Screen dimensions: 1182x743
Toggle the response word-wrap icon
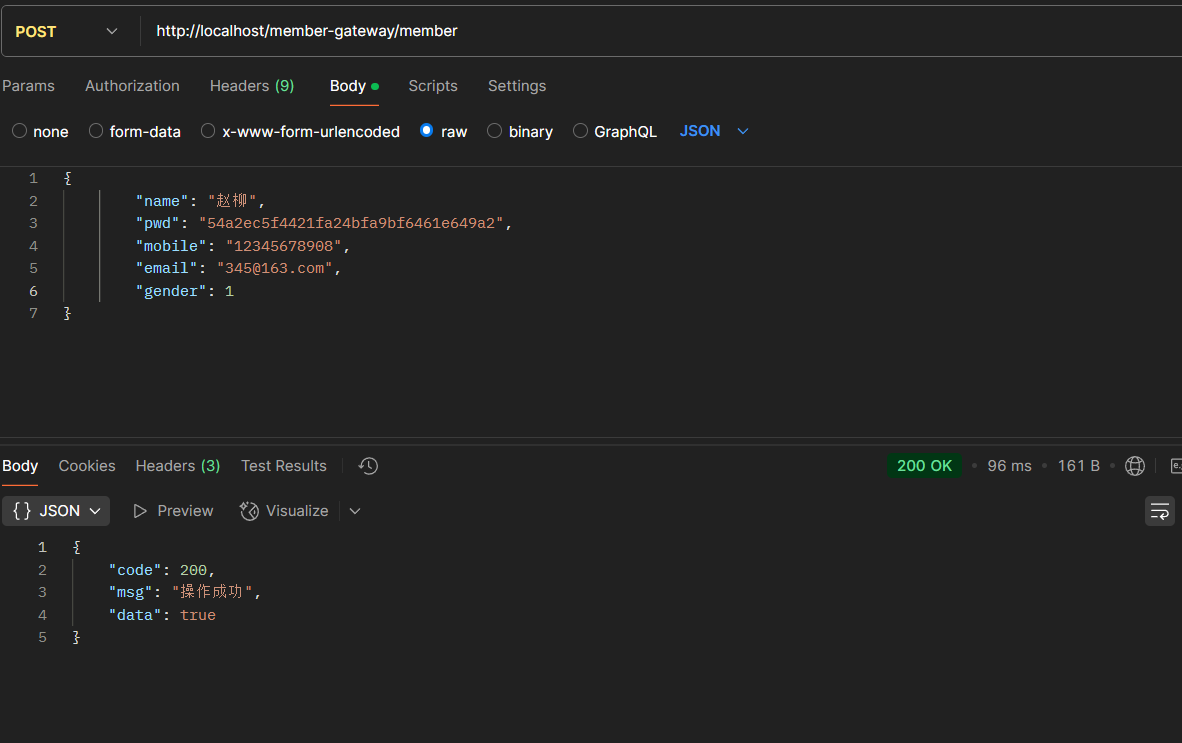tap(1159, 512)
